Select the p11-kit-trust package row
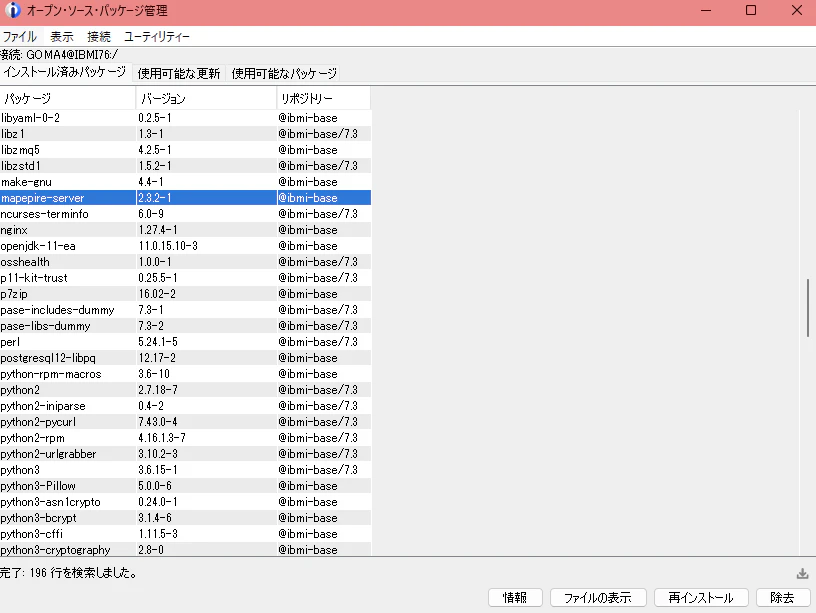This screenshot has height=613, width=816. [185, 278]
